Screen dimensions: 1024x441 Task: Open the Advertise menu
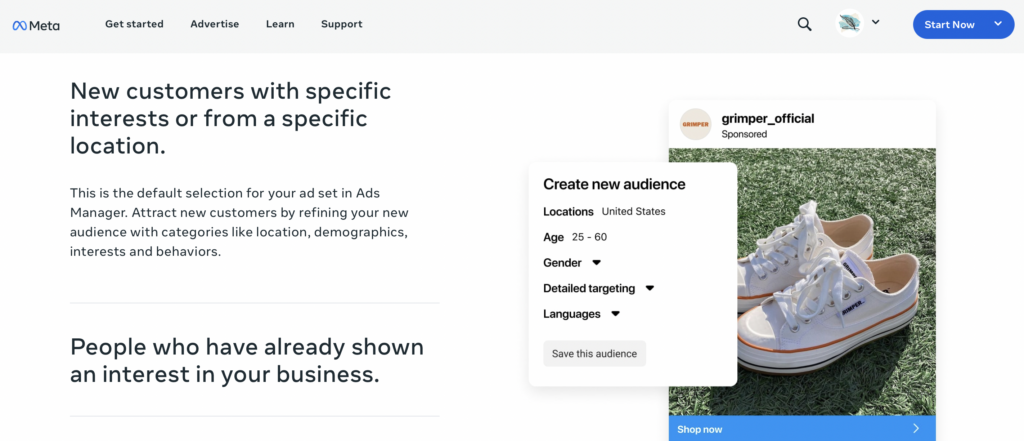coord(215,24)
